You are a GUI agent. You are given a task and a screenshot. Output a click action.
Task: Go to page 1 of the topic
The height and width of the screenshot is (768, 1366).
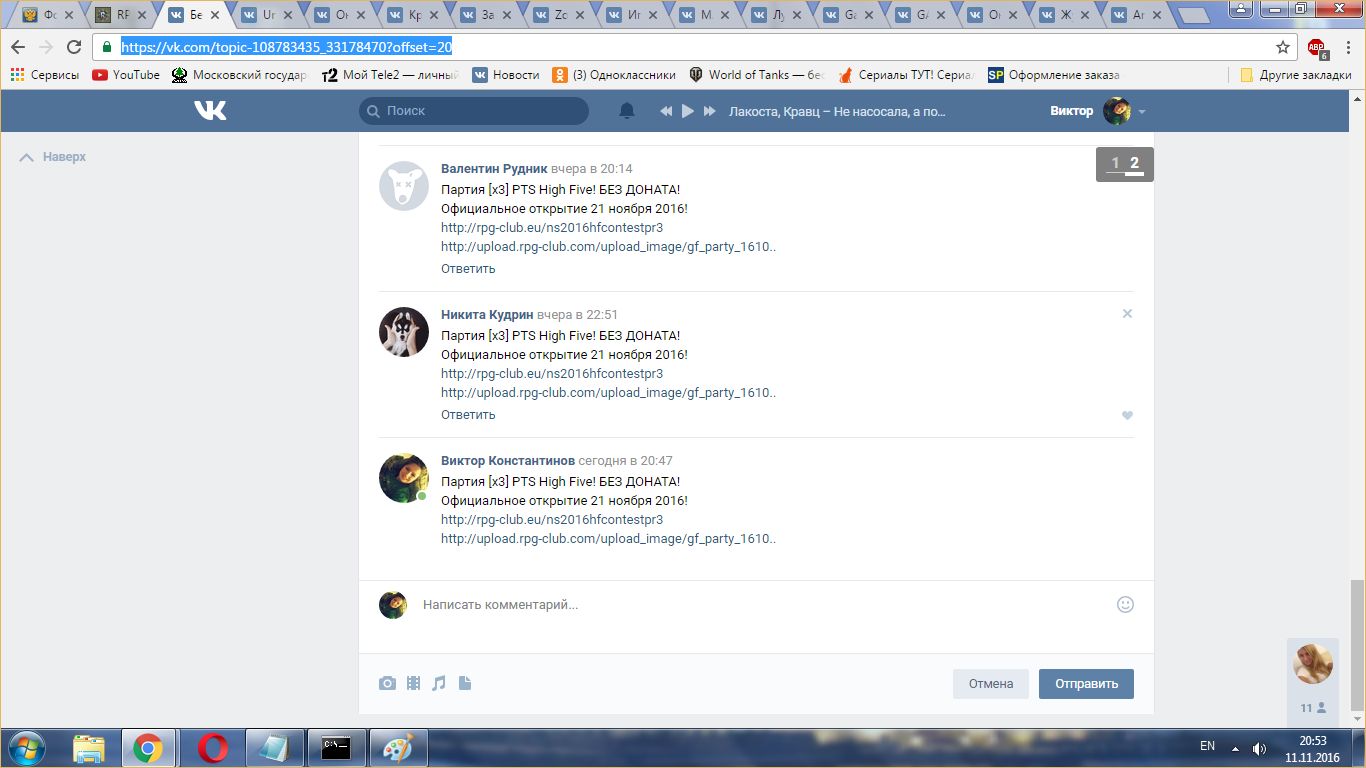(1115, 164)
